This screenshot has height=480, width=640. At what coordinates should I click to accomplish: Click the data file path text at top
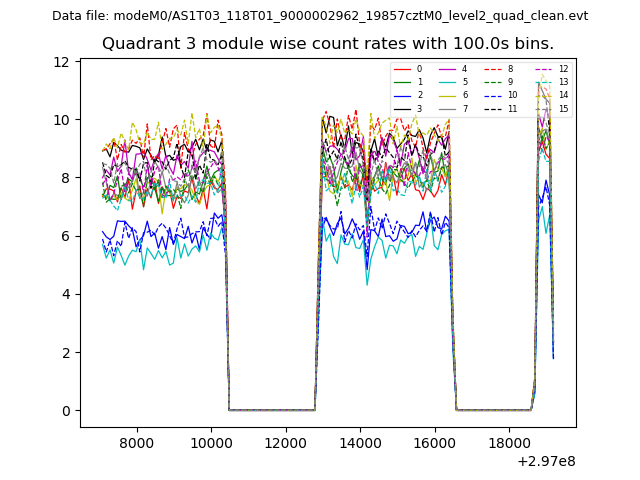(320, 16)
